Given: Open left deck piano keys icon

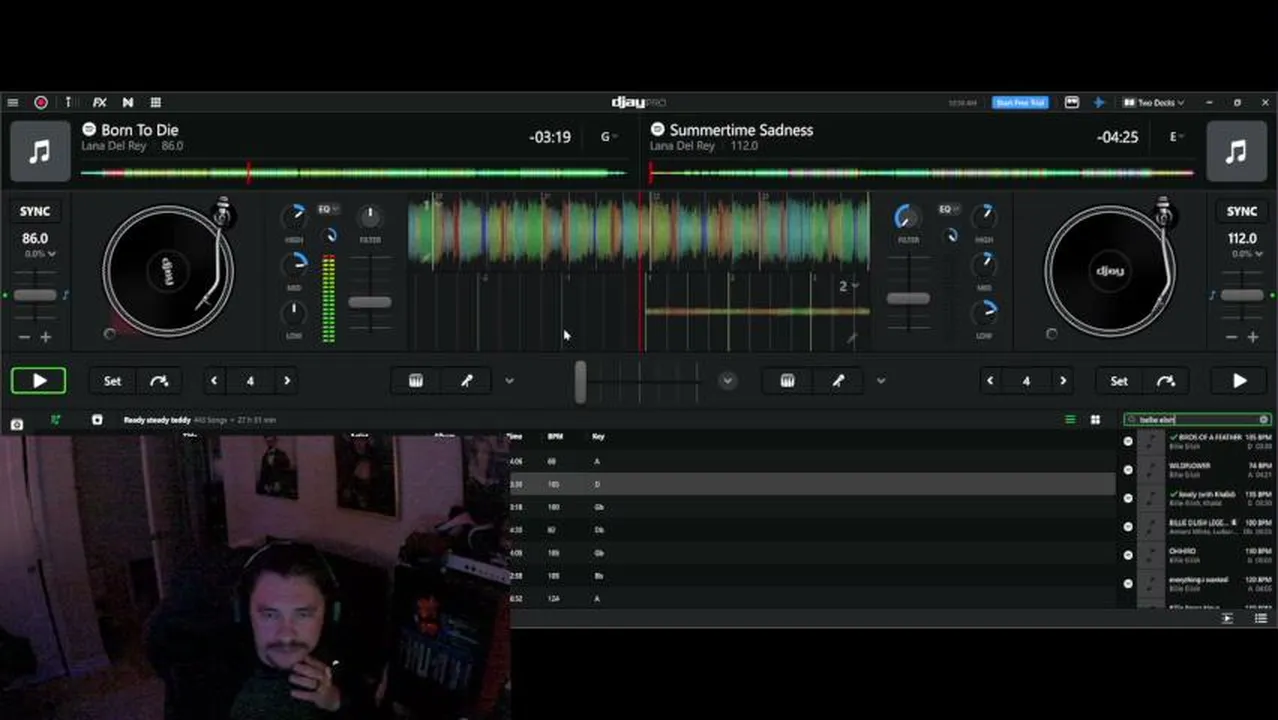Looking at the screenshot, I should point(416,380).
